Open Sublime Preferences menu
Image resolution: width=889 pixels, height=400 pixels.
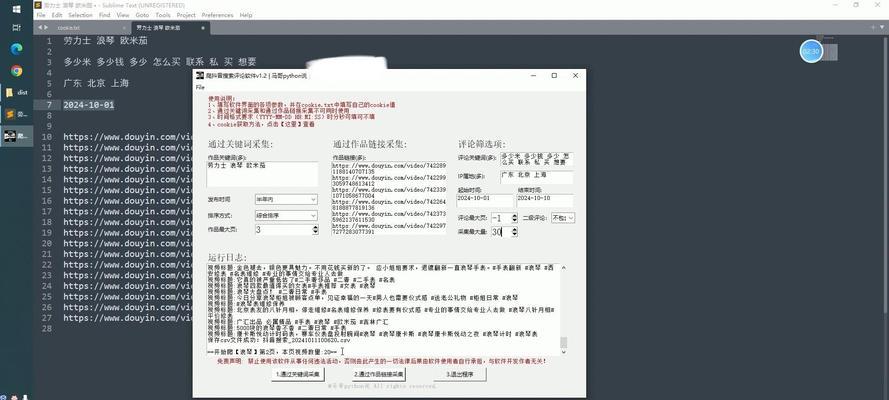[217, 15]
